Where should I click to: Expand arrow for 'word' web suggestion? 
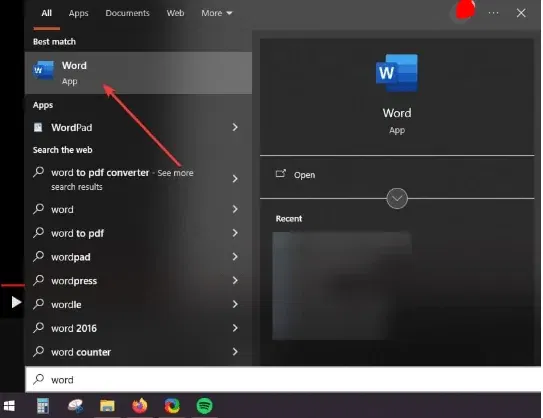[x=235, y=209]
